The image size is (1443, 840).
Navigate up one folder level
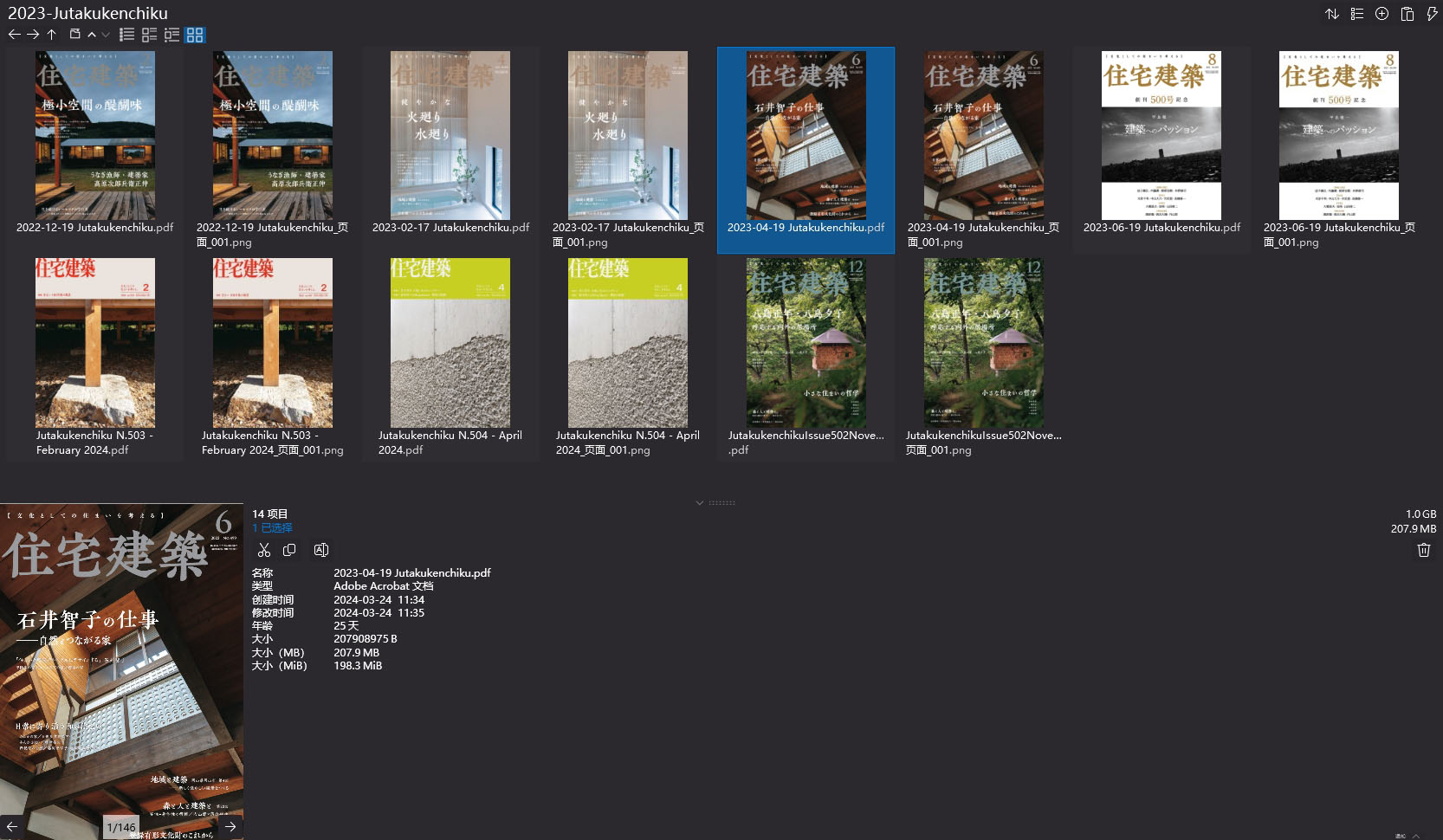pyautogui.click(x=51, y=35)
